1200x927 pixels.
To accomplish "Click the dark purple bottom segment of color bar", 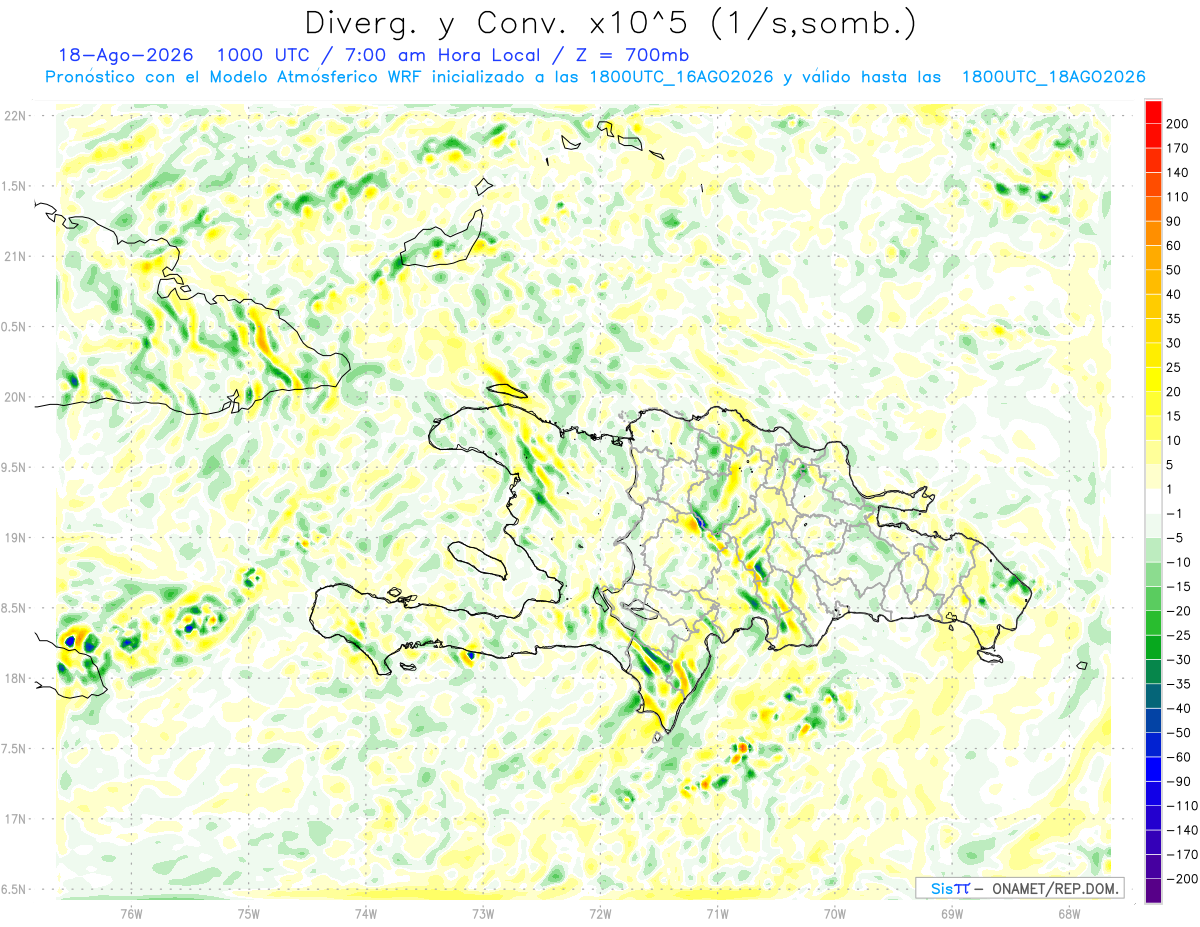I will point(1153,891).
